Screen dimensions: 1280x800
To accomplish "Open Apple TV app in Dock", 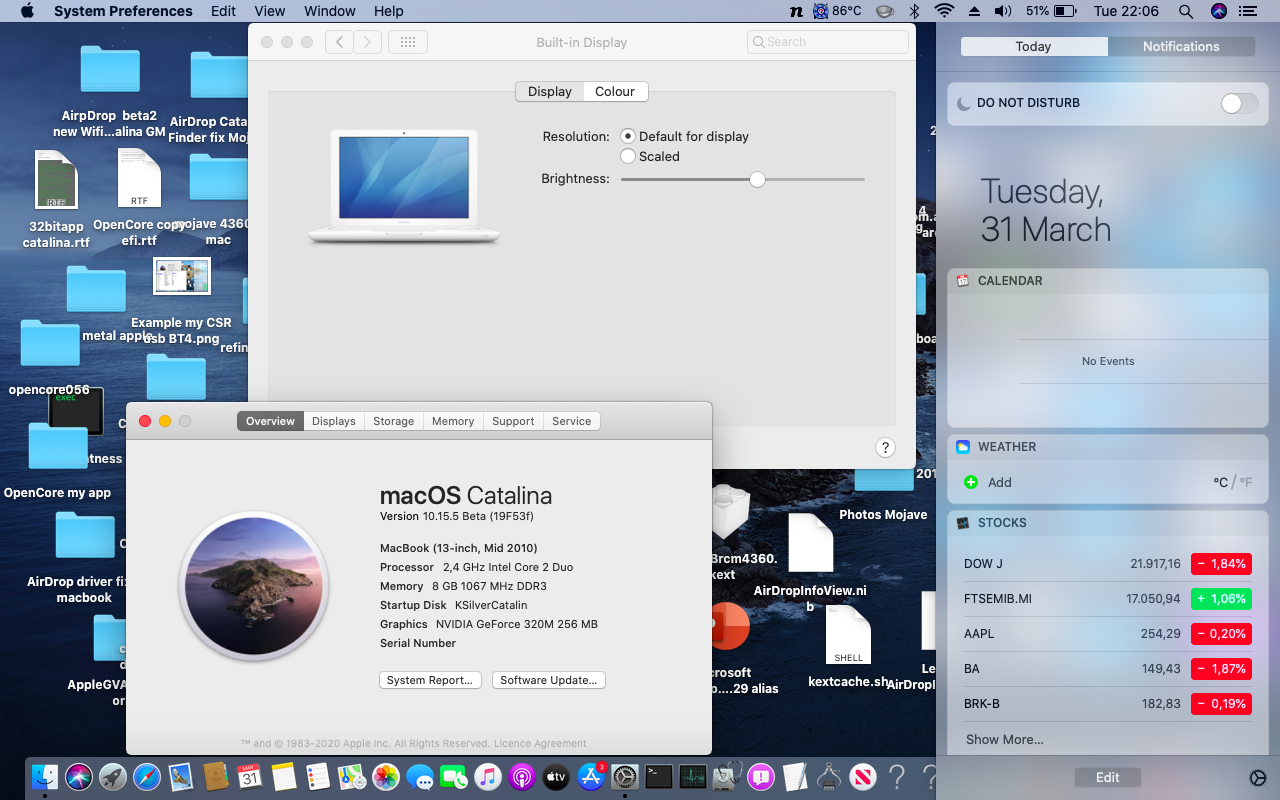I will 556,776.
